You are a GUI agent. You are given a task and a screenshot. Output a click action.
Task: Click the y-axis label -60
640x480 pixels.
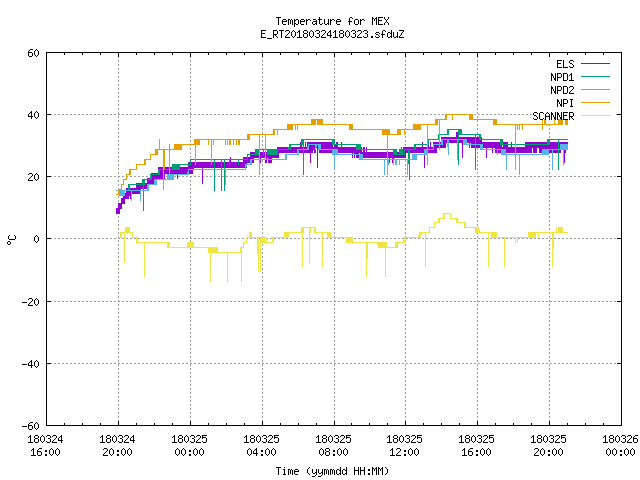coord(31,426)
